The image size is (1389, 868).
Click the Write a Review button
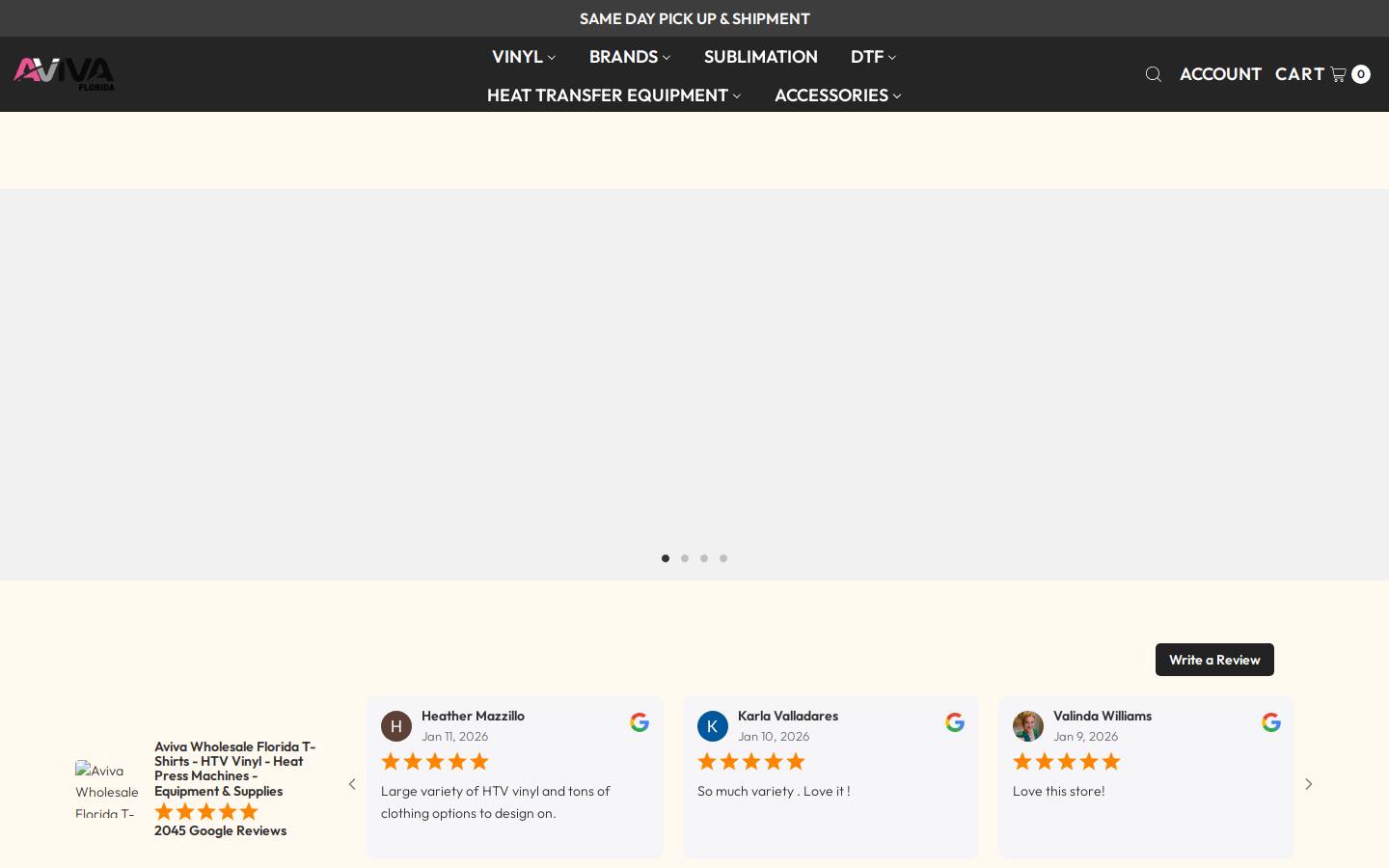click(1214, 660)
